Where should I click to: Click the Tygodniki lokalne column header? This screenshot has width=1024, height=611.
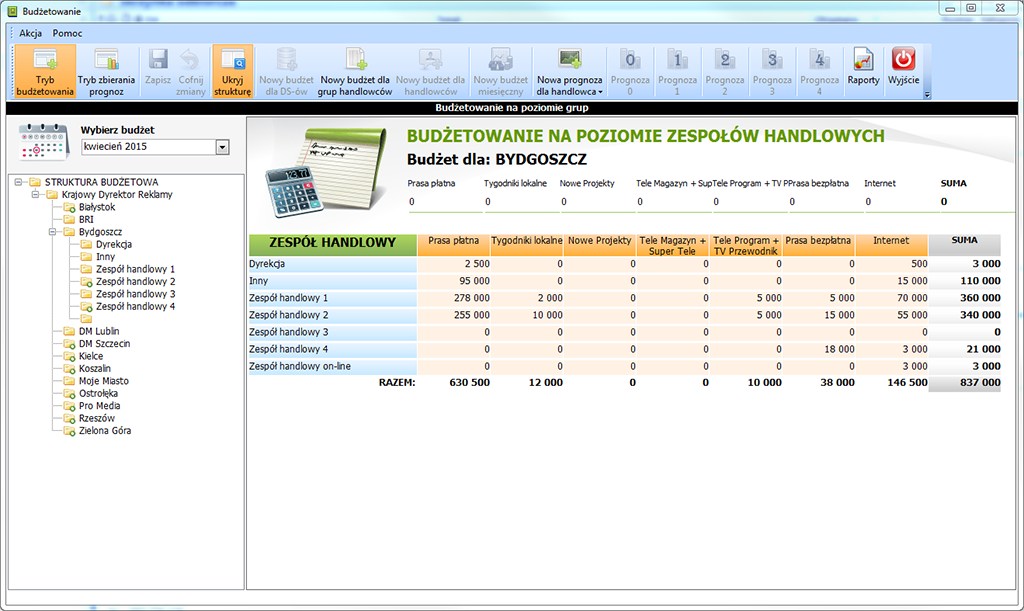pyautogui.click(x=526, y=245)
